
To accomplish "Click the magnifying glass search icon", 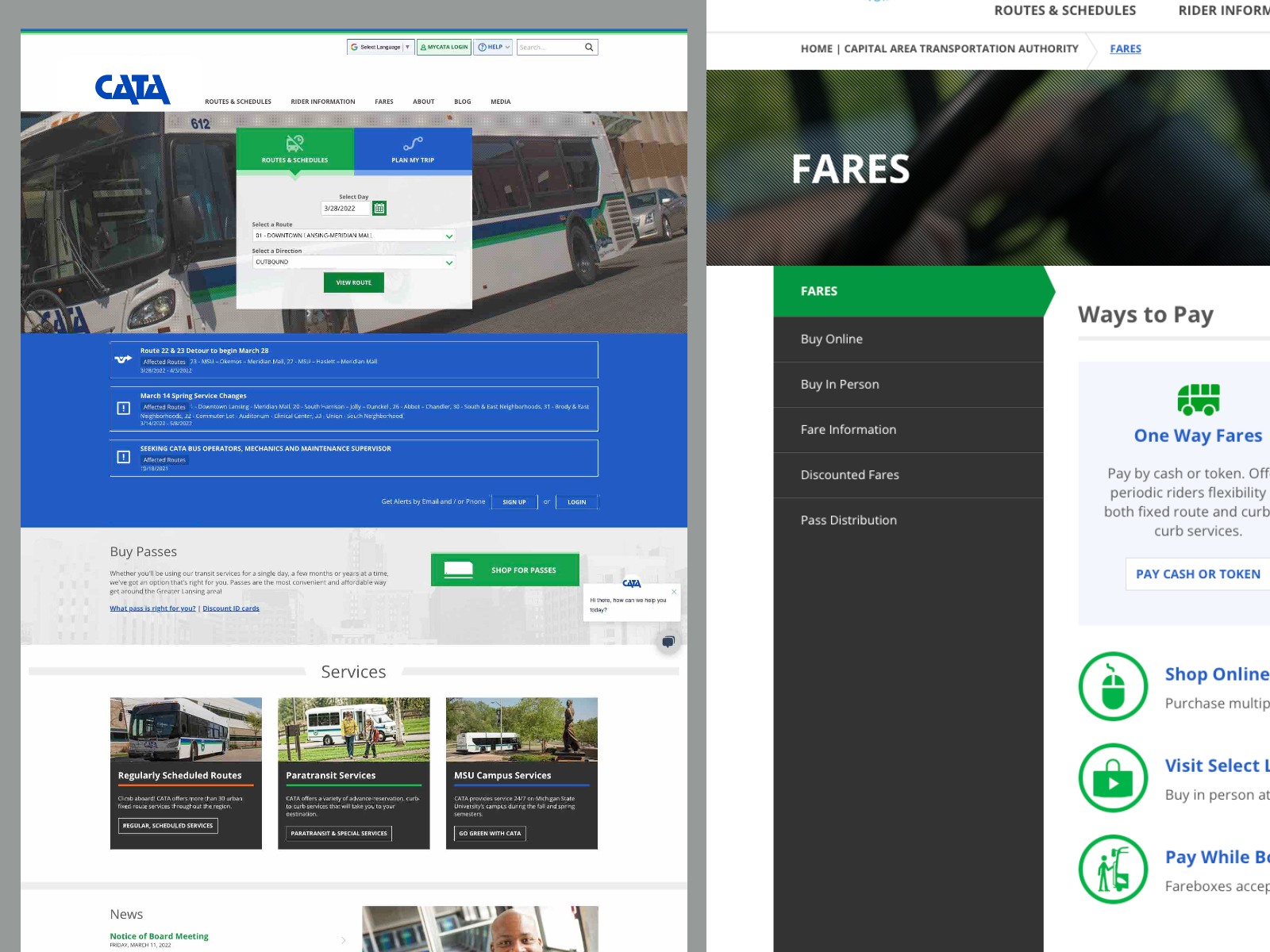I will [589, 47].
